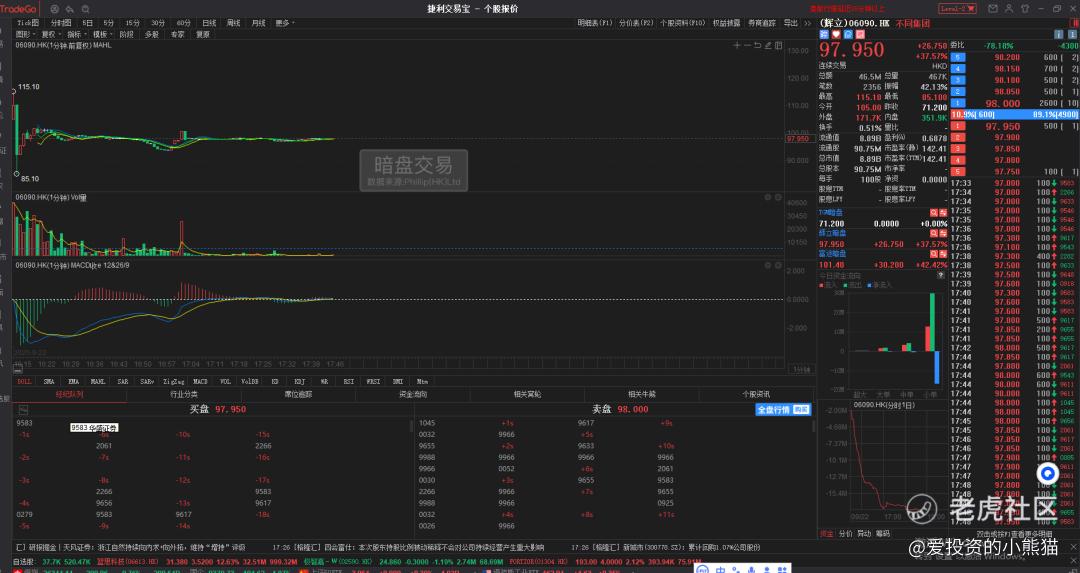Toggle SMA indicator
This screenshot has height=573, width=1080.
pos(49,381)
